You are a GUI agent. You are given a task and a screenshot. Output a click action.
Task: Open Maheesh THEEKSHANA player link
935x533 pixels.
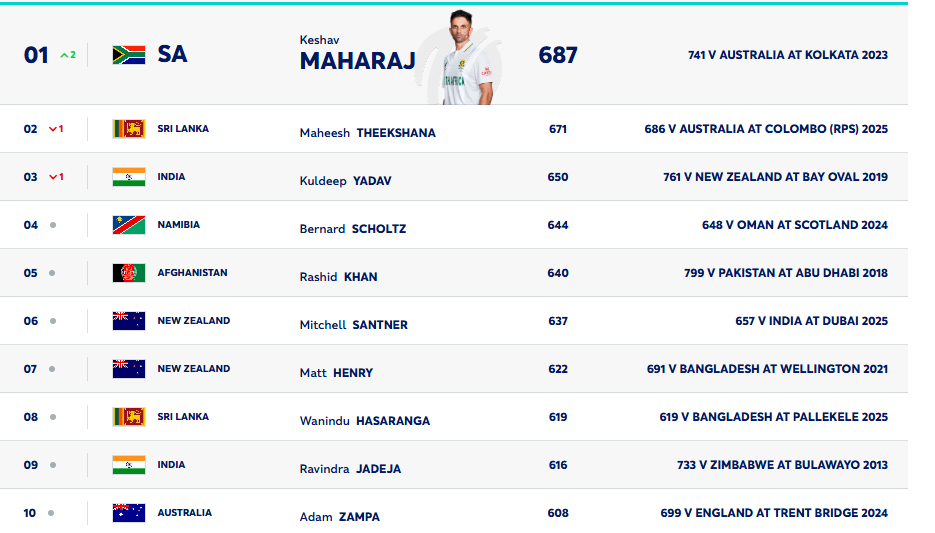[367, 133]
